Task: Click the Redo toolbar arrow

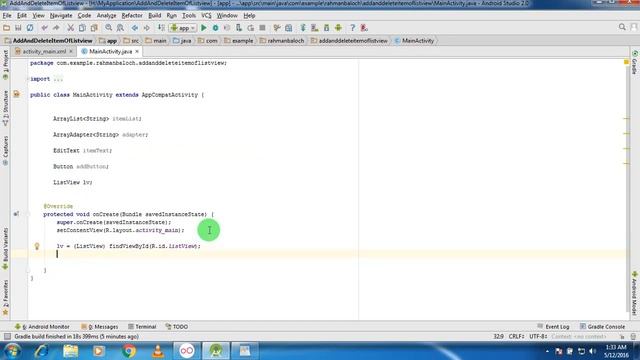Action: coord(56,28)
